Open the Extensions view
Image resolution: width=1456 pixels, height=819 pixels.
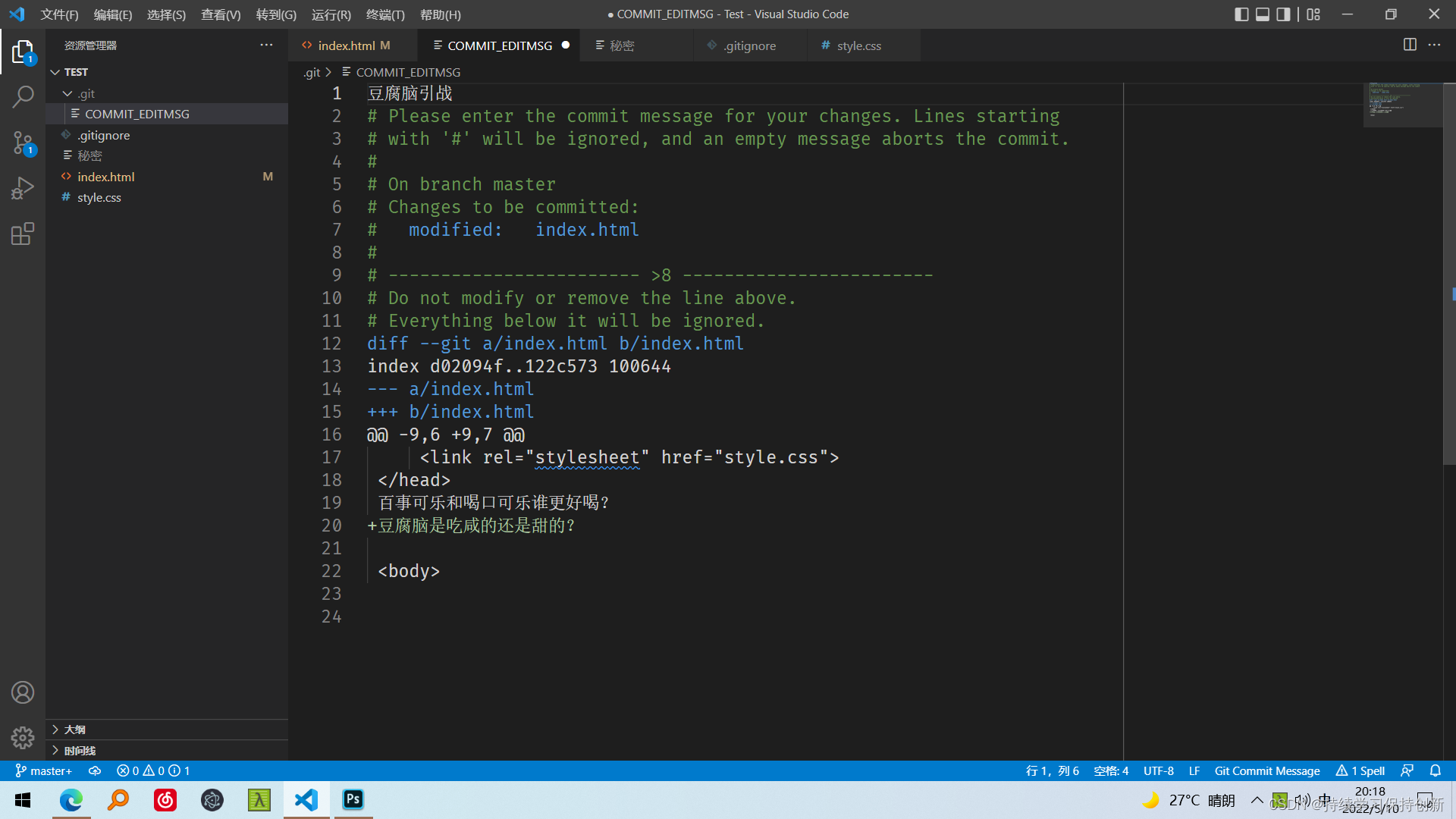(x=23, y=234)
